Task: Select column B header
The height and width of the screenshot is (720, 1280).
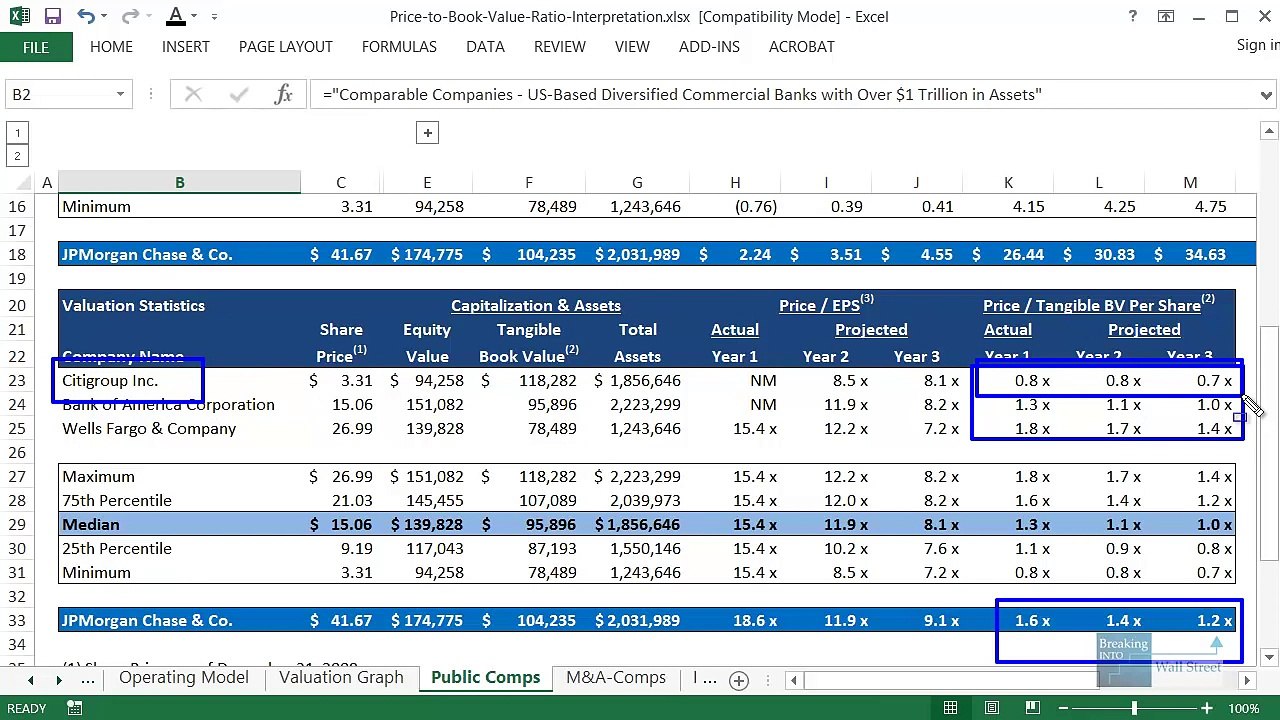Action: point(179,182)
